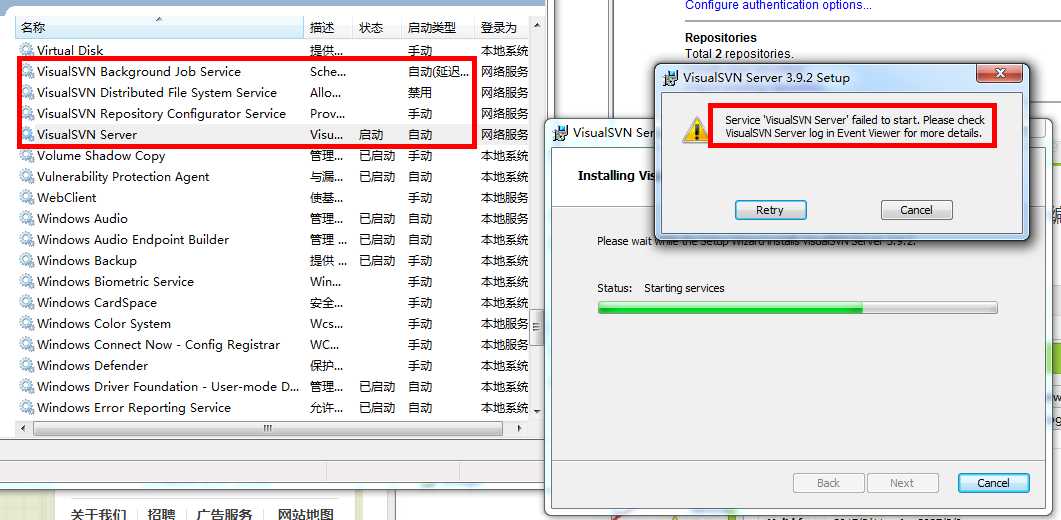Click gear icon of Windows Driver Foundation
Screen dimensions: 1061x520
pyautogui.click(x=27, y=386)
